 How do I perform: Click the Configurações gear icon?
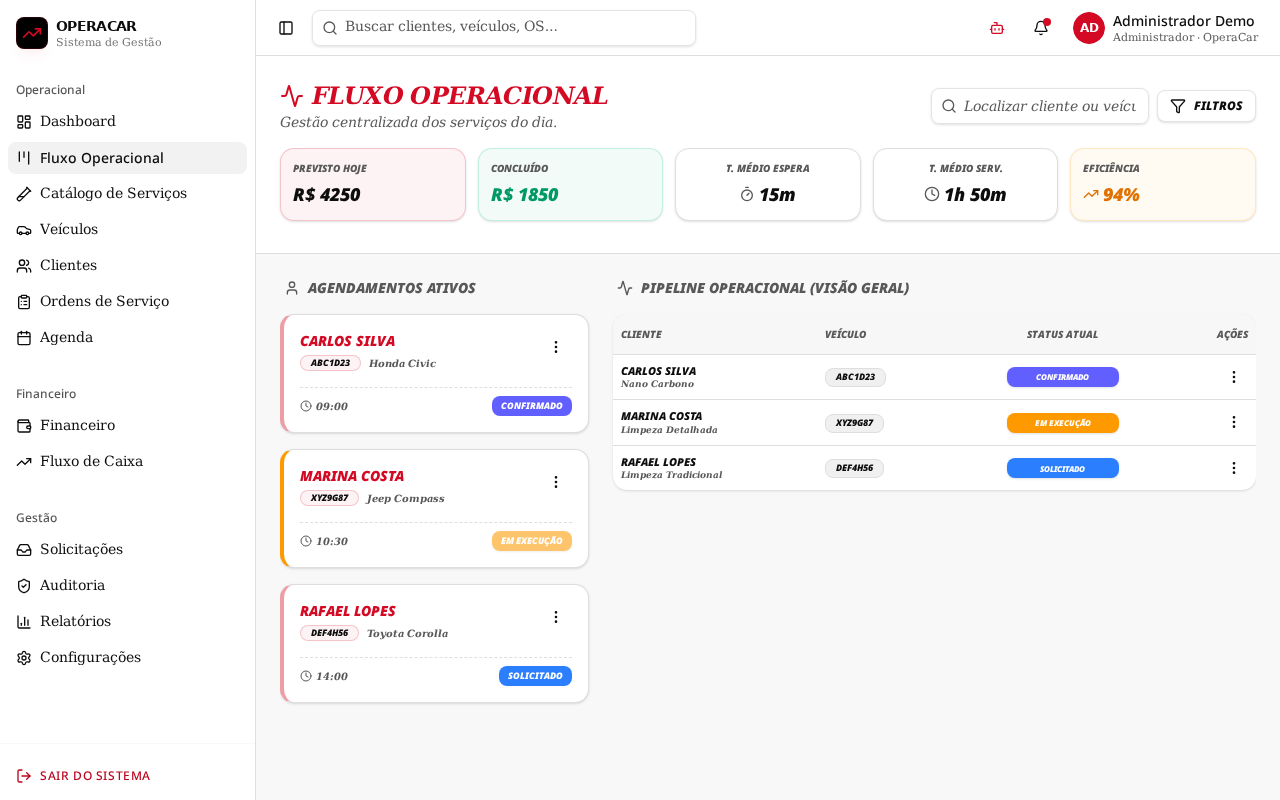[24, 658]
